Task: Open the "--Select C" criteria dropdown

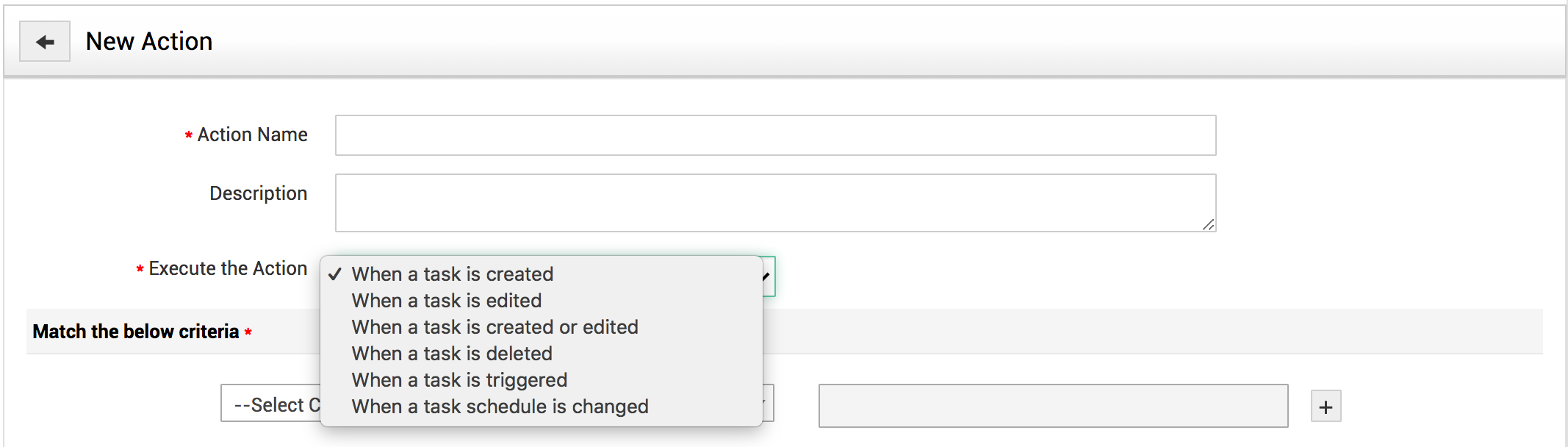Action: [271, 404]
